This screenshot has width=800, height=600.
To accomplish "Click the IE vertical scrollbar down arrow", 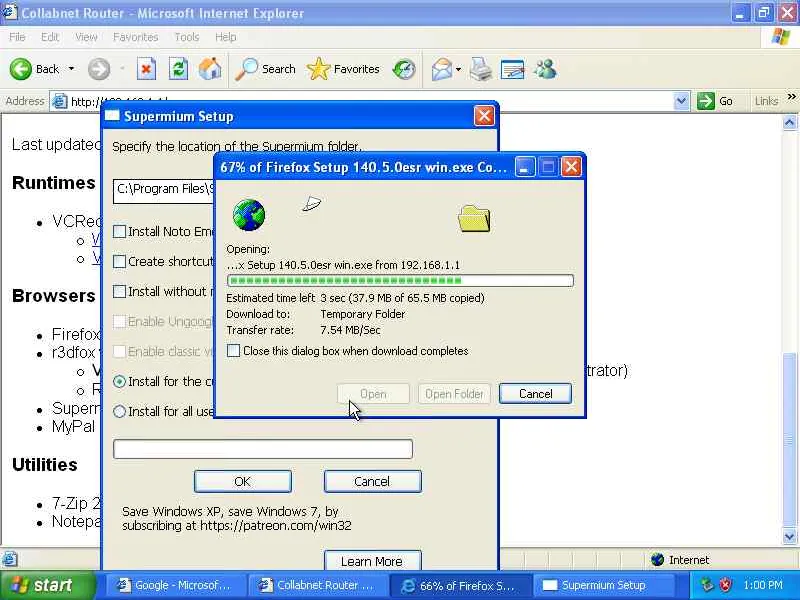I will pos(789,536).
